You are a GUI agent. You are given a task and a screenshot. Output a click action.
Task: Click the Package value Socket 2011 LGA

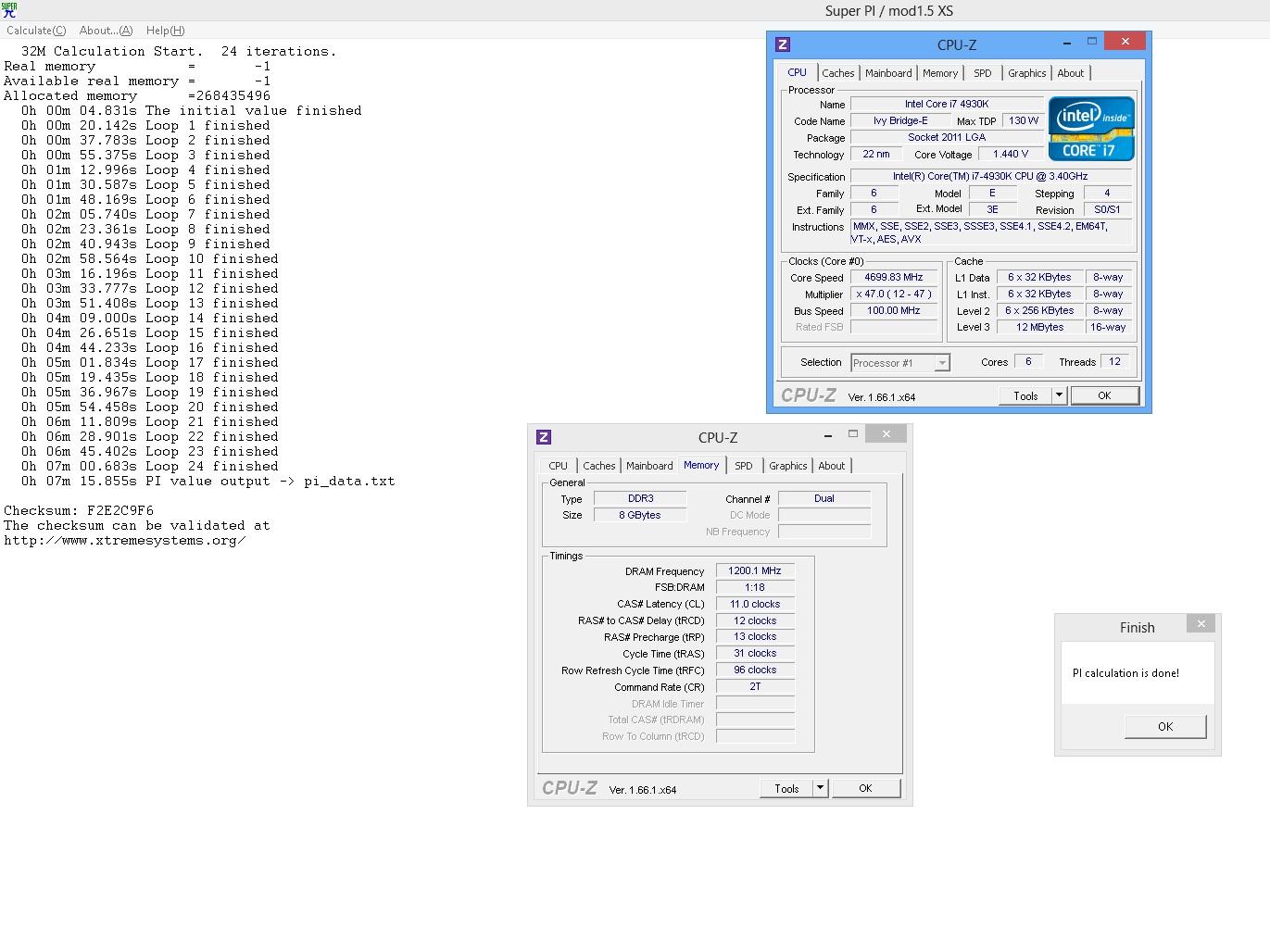point(947,137)
